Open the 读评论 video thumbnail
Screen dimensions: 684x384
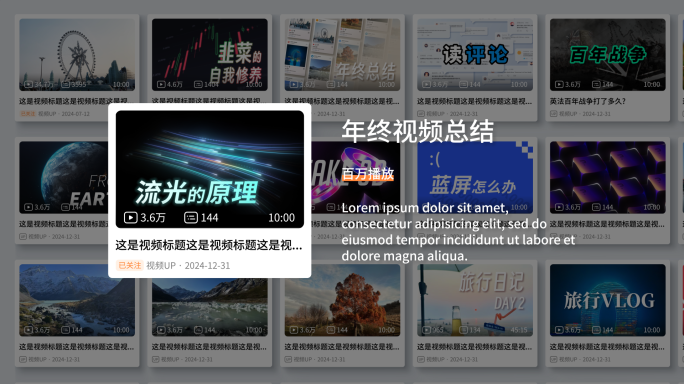tap(475, 55)
